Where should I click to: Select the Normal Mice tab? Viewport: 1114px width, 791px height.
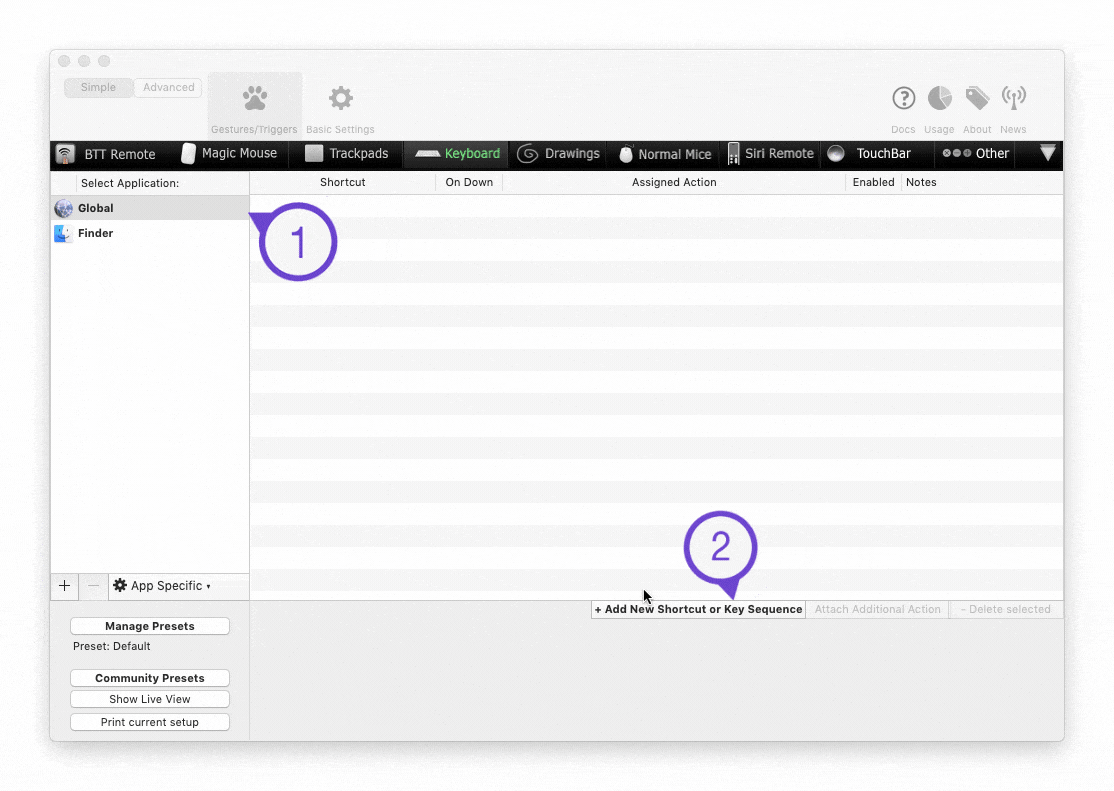point(665,154)
